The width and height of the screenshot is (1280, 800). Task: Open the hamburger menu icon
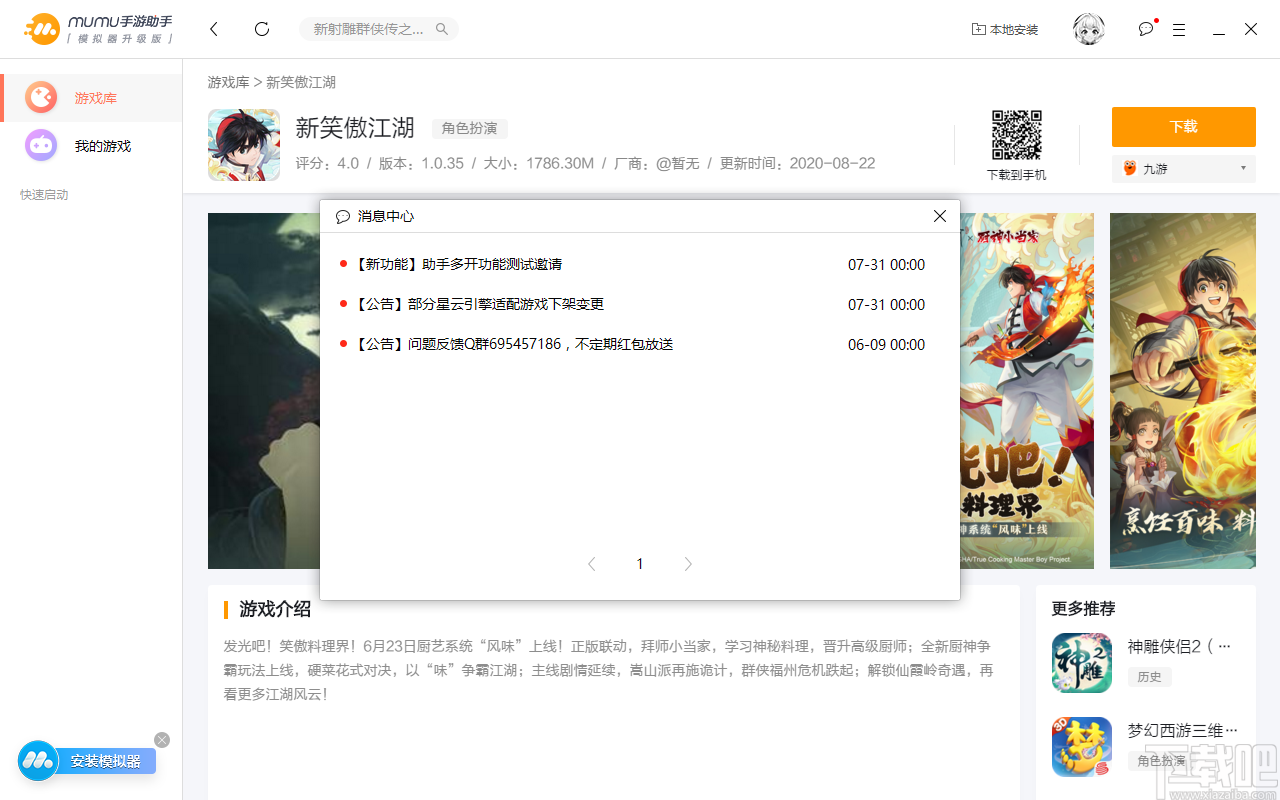[1178, 29]
